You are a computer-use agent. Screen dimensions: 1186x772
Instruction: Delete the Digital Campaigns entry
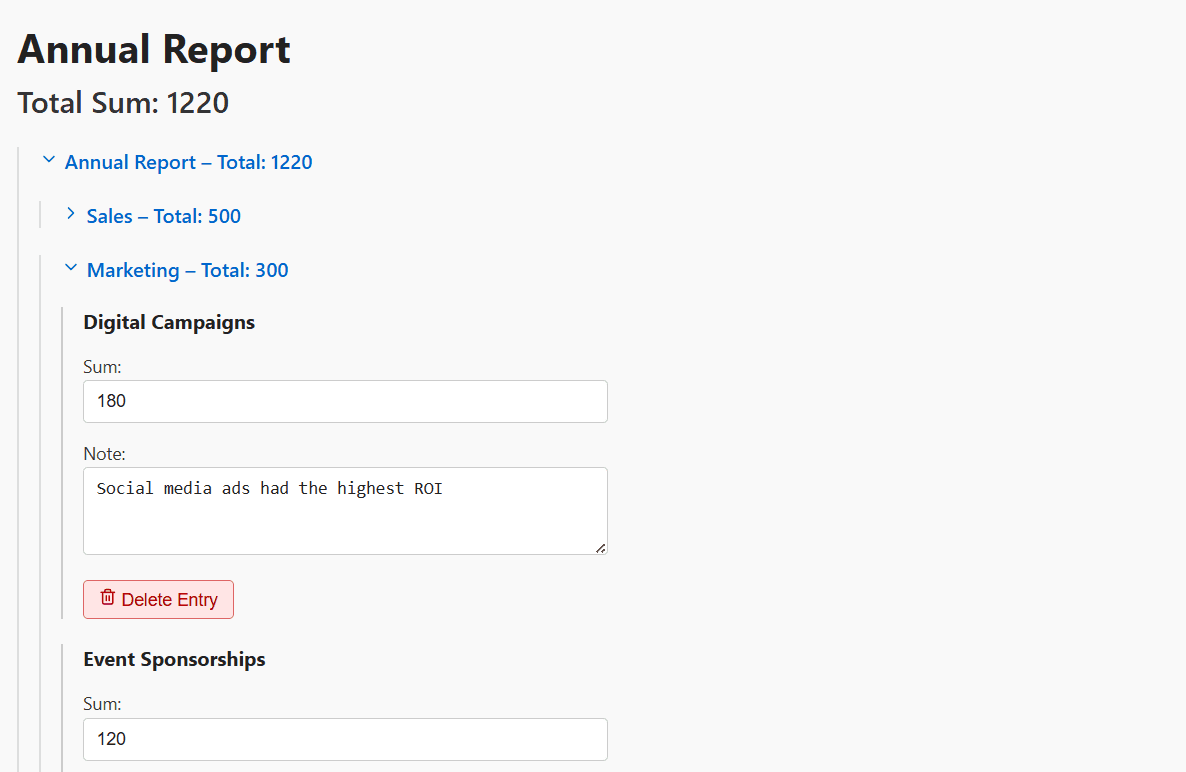tap(158, 598)
